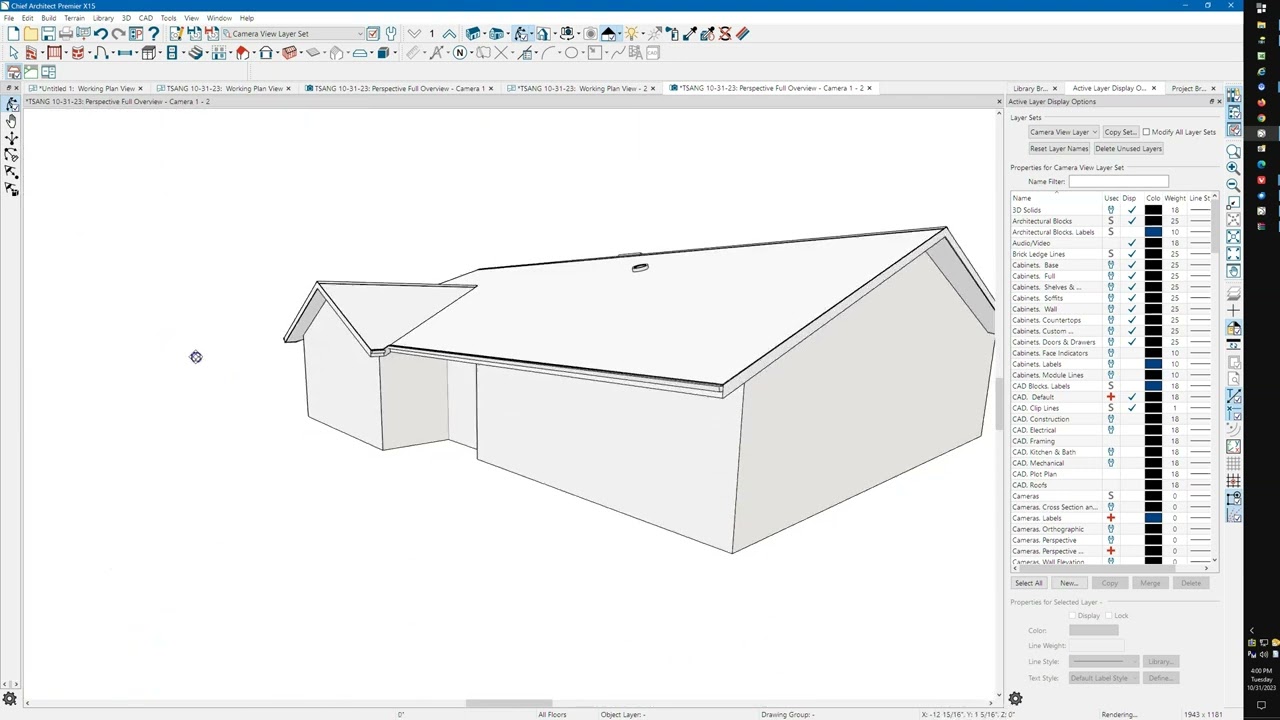The image size is (1280, 720).
Task: Select the Door tool icon
Action: pos(101,52)
